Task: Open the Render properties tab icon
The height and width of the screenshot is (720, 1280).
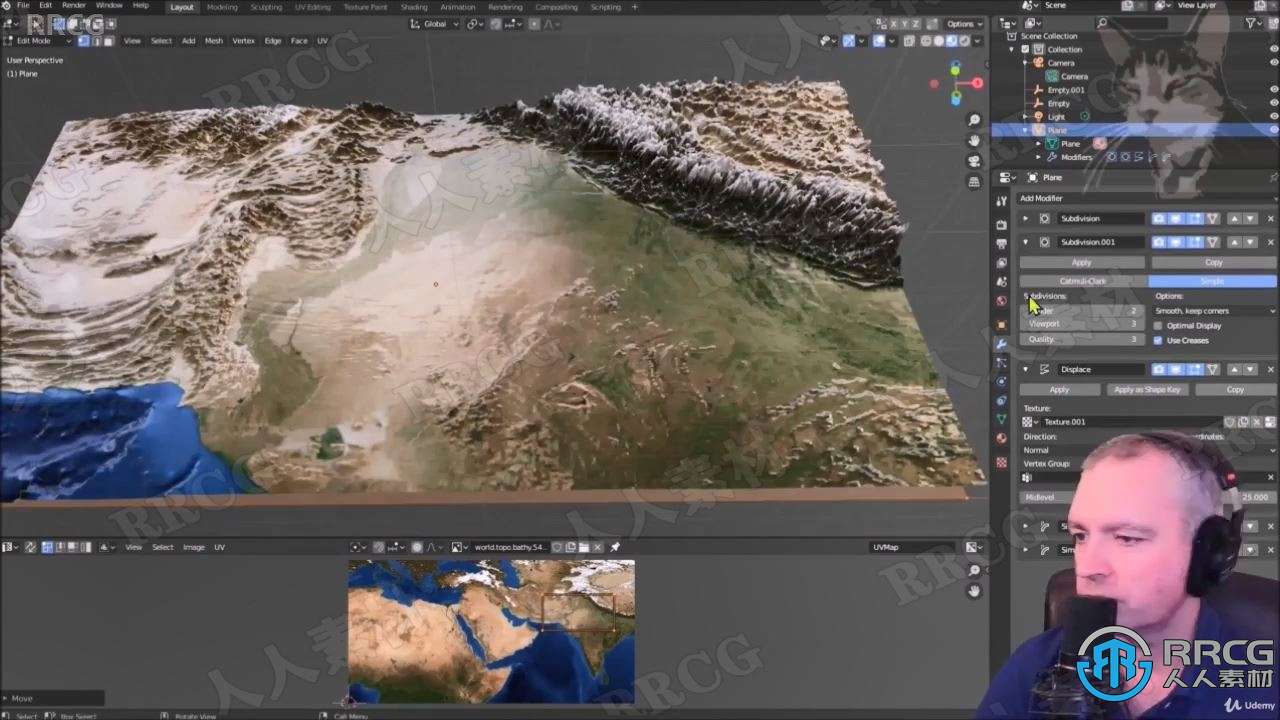Action: [1001, 224]
